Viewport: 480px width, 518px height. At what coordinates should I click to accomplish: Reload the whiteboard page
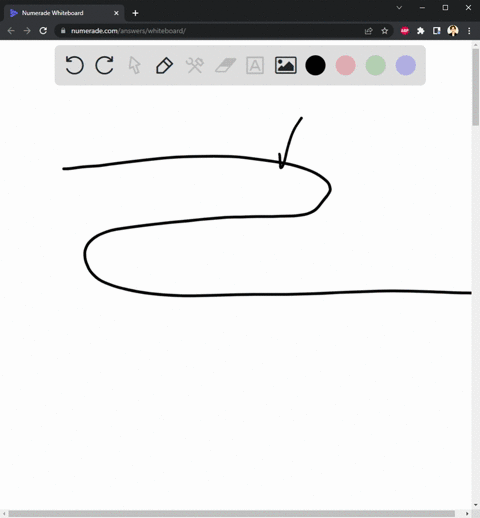[x=43, y=31]
